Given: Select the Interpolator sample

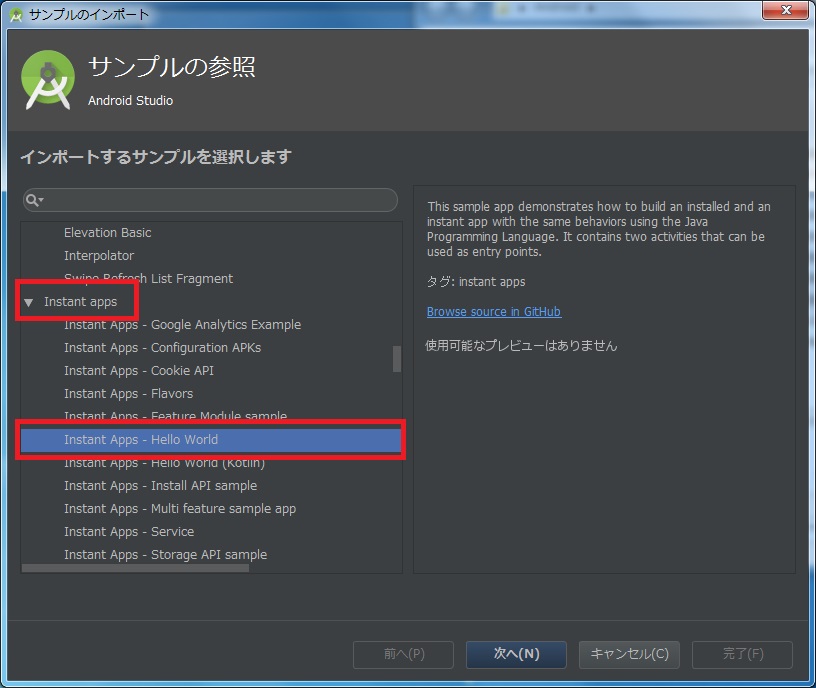Looking at the screenshot, I should 99,256.
